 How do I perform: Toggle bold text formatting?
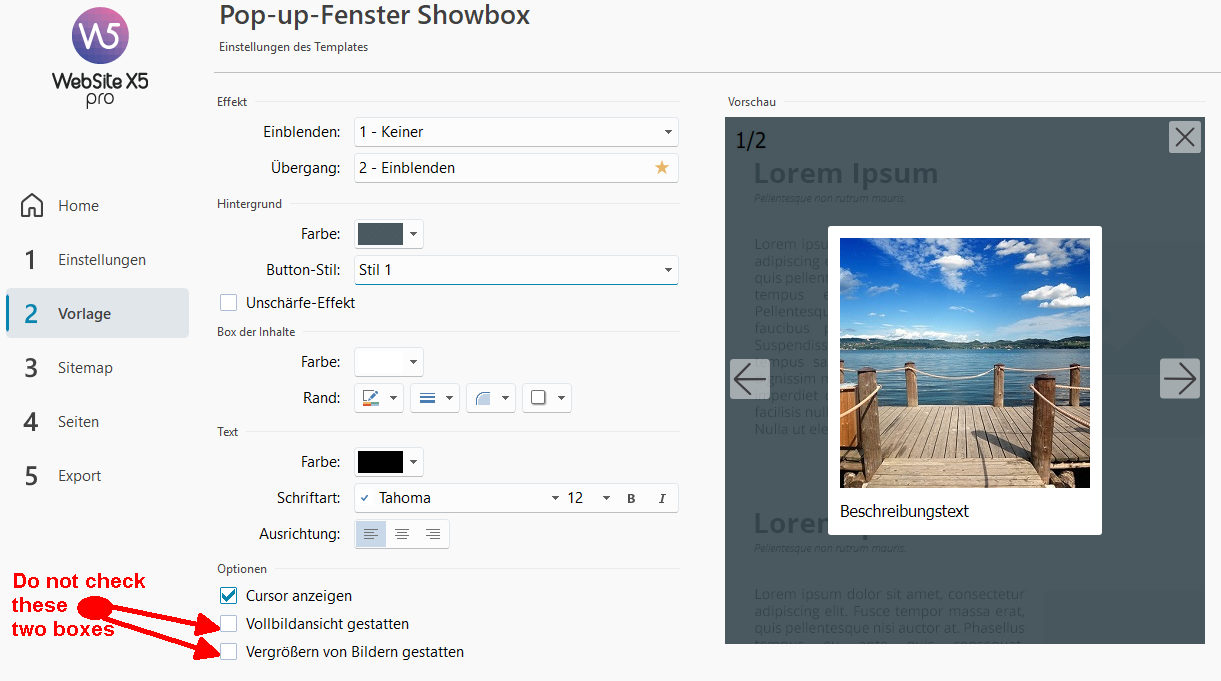coord(631,498)
